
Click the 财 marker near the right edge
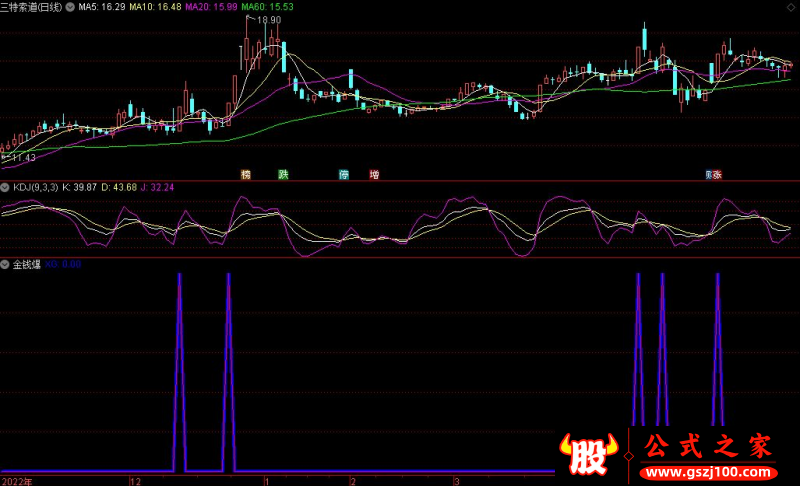tap(711, 174)
